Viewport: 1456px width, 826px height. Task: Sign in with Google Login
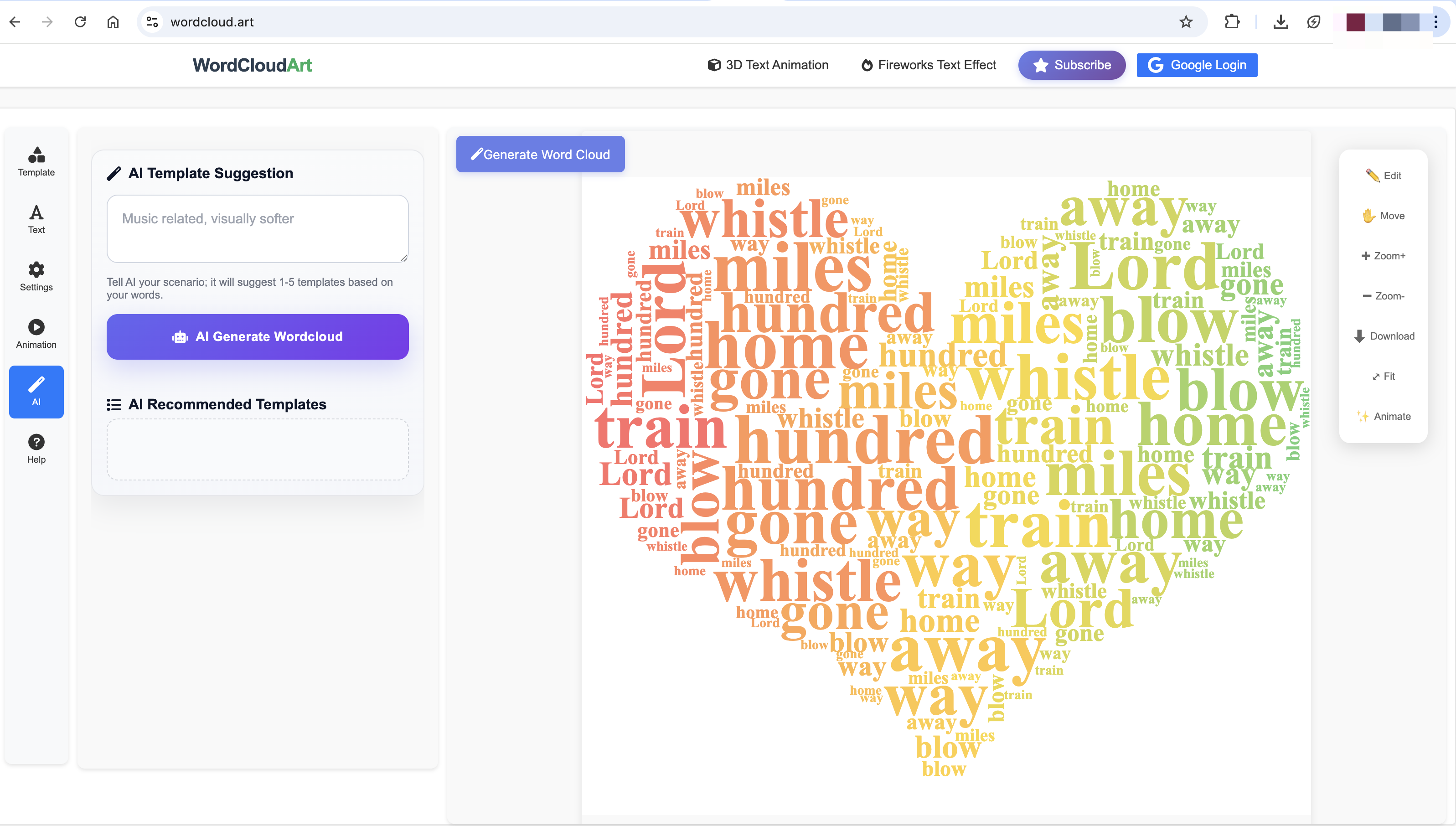tap(1197, 65)
